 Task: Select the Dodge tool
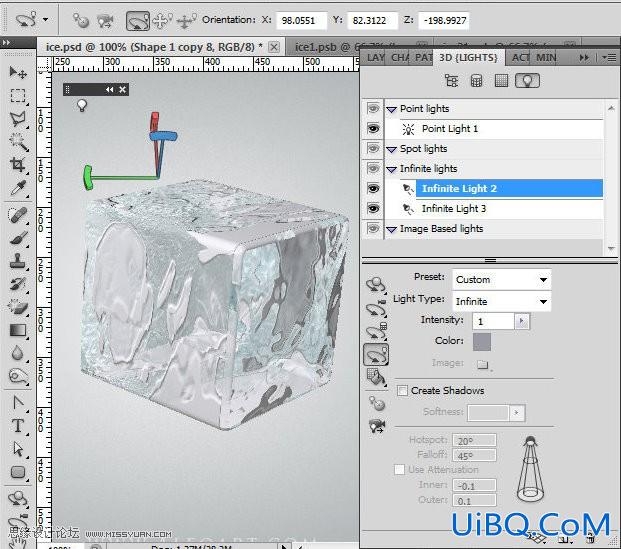[18, 376]
